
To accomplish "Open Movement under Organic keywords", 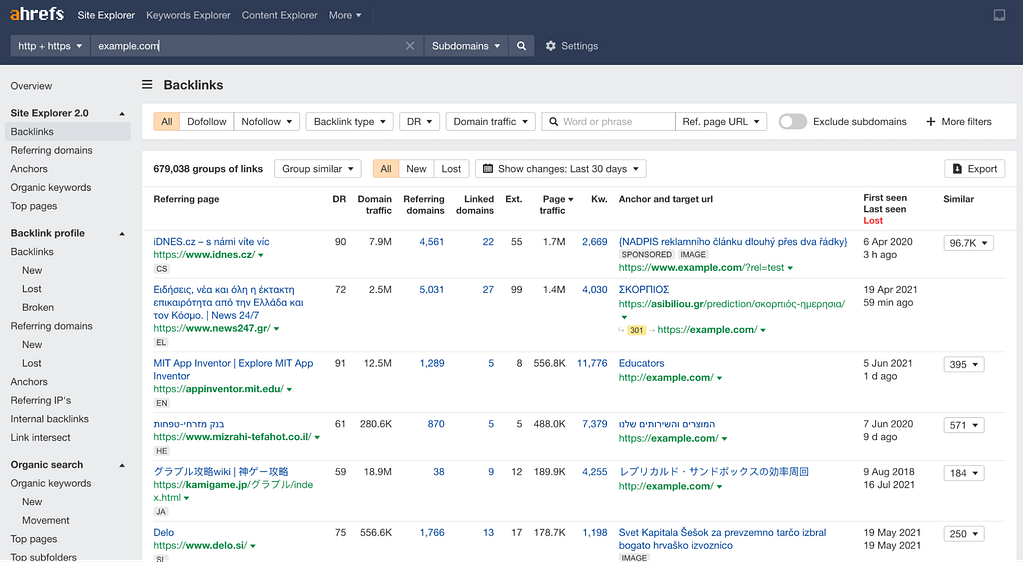I will tap(46, 521).
